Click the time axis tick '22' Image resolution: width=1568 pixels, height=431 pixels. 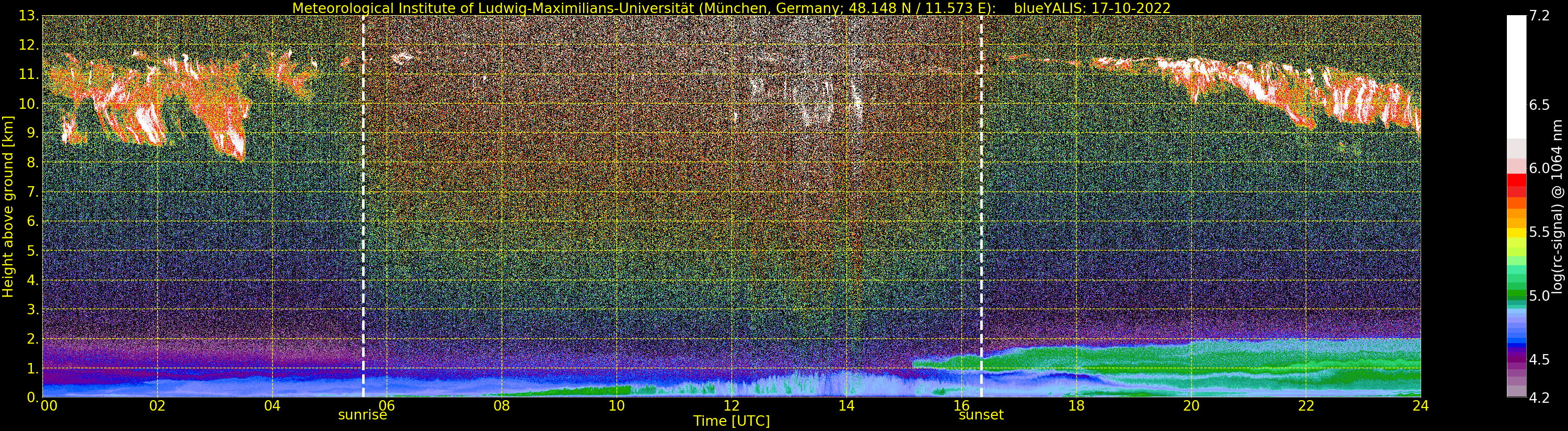click(1306, 405)
